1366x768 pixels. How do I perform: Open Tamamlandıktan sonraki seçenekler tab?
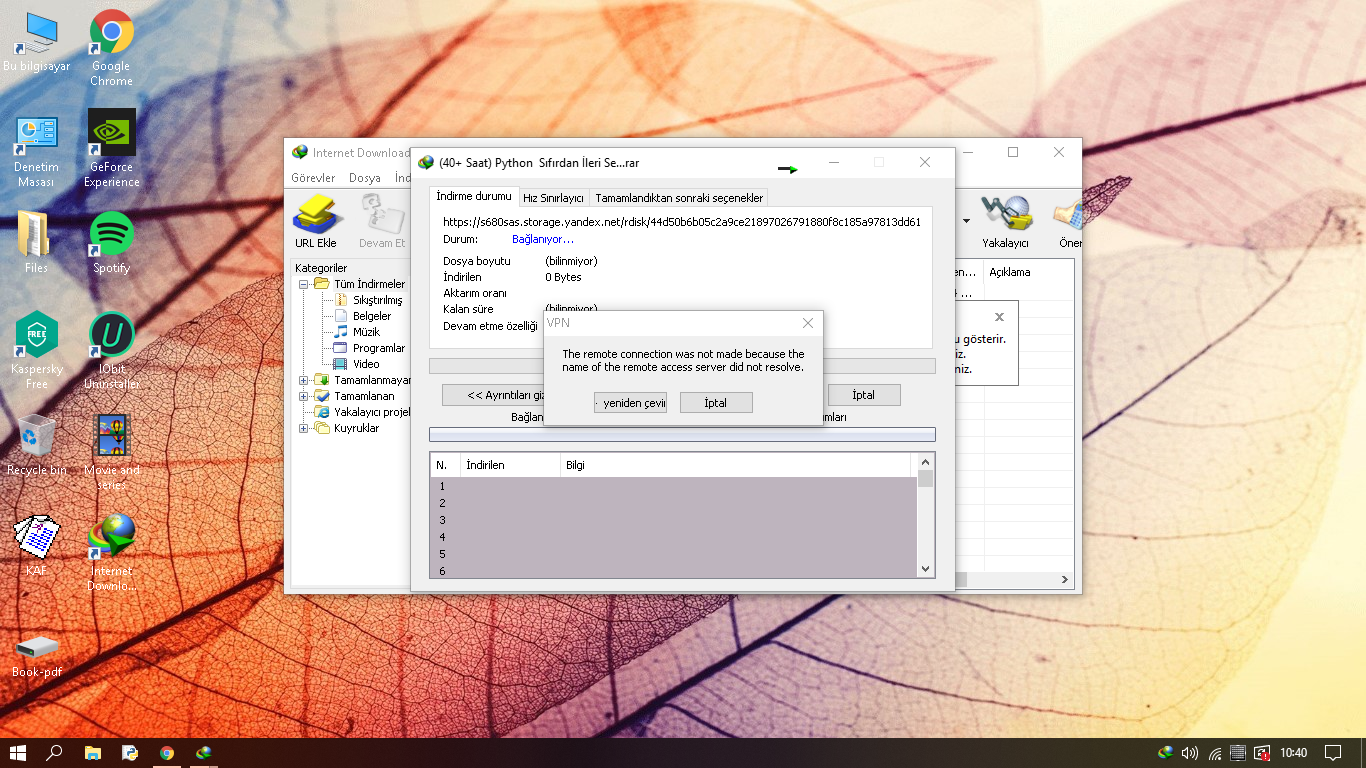(679, 198)
